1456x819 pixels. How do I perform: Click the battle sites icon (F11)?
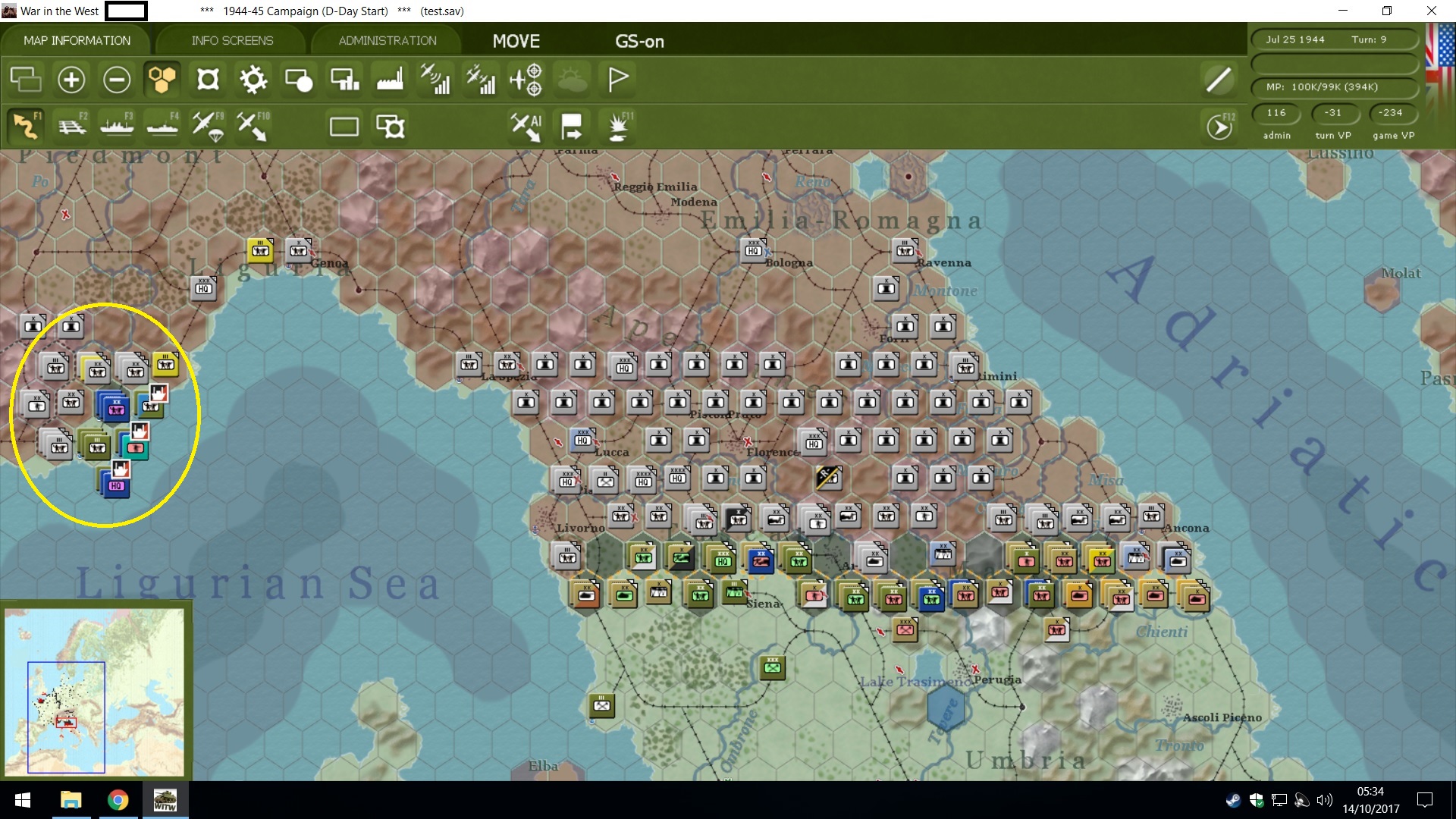618,126
